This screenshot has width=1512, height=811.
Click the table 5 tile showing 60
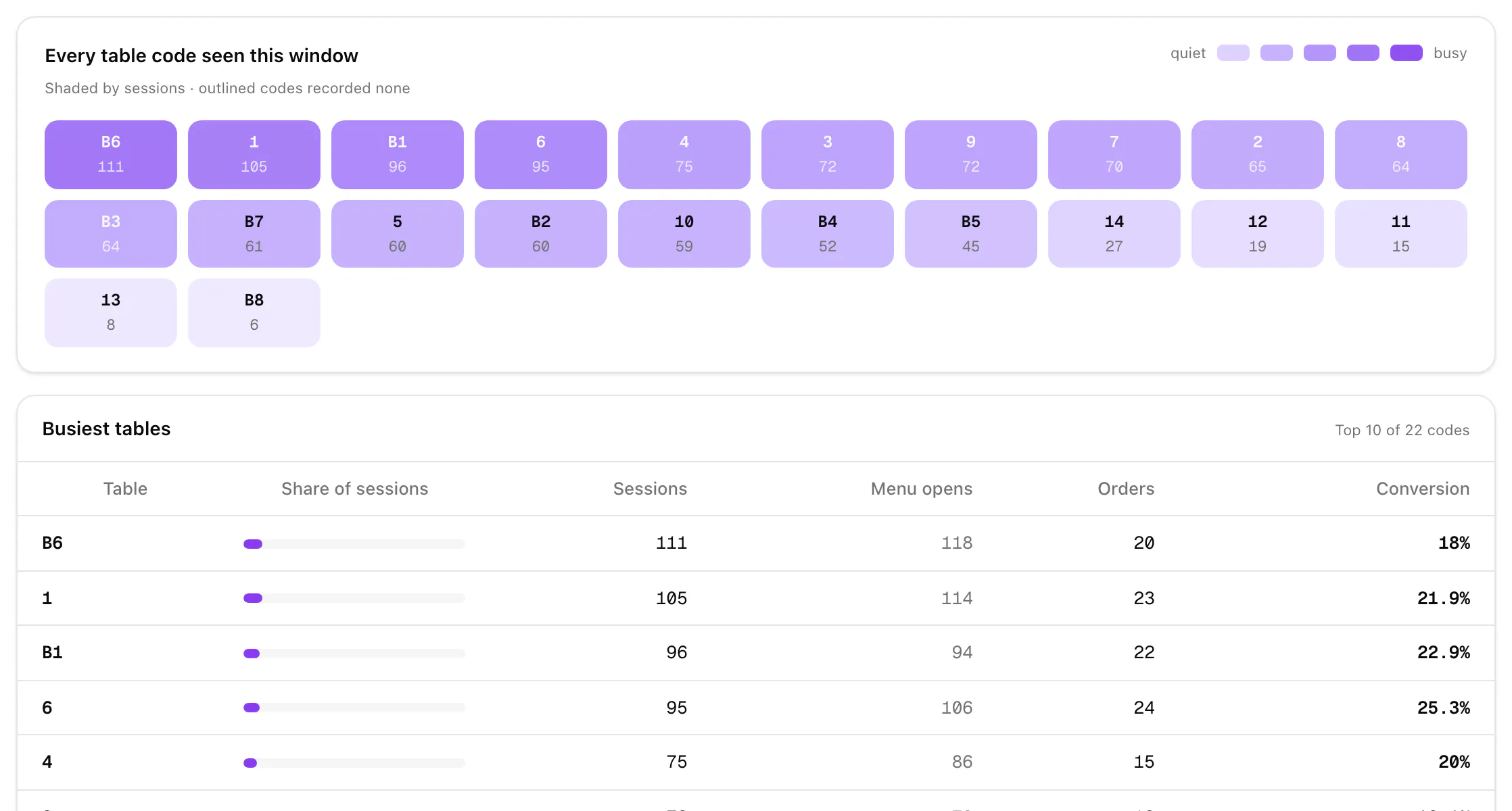coord(398,234)
